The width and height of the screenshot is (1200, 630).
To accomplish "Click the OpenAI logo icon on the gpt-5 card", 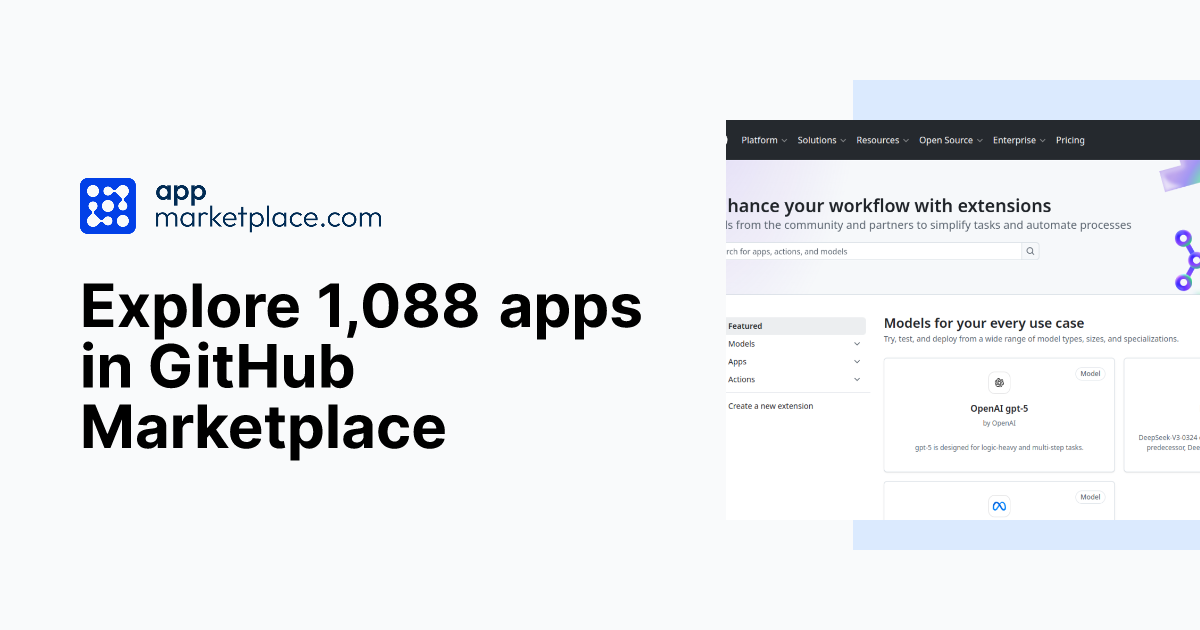I will point(998,382).
